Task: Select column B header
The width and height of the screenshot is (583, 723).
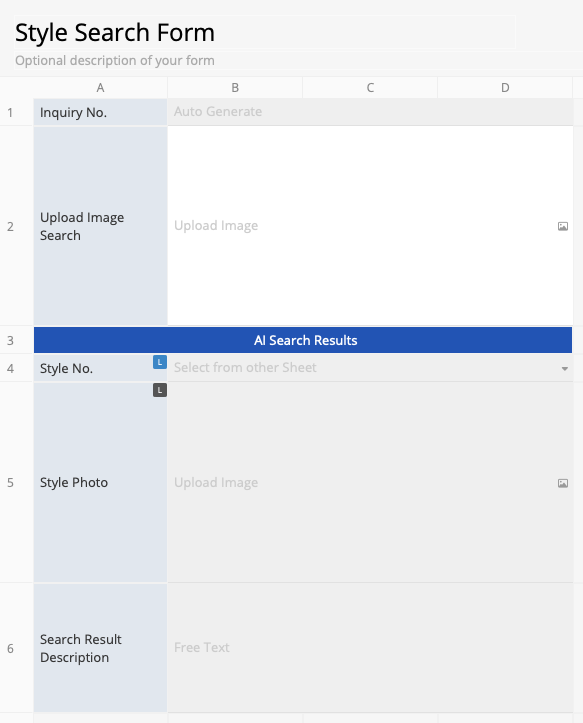Action: pos(235,88)
